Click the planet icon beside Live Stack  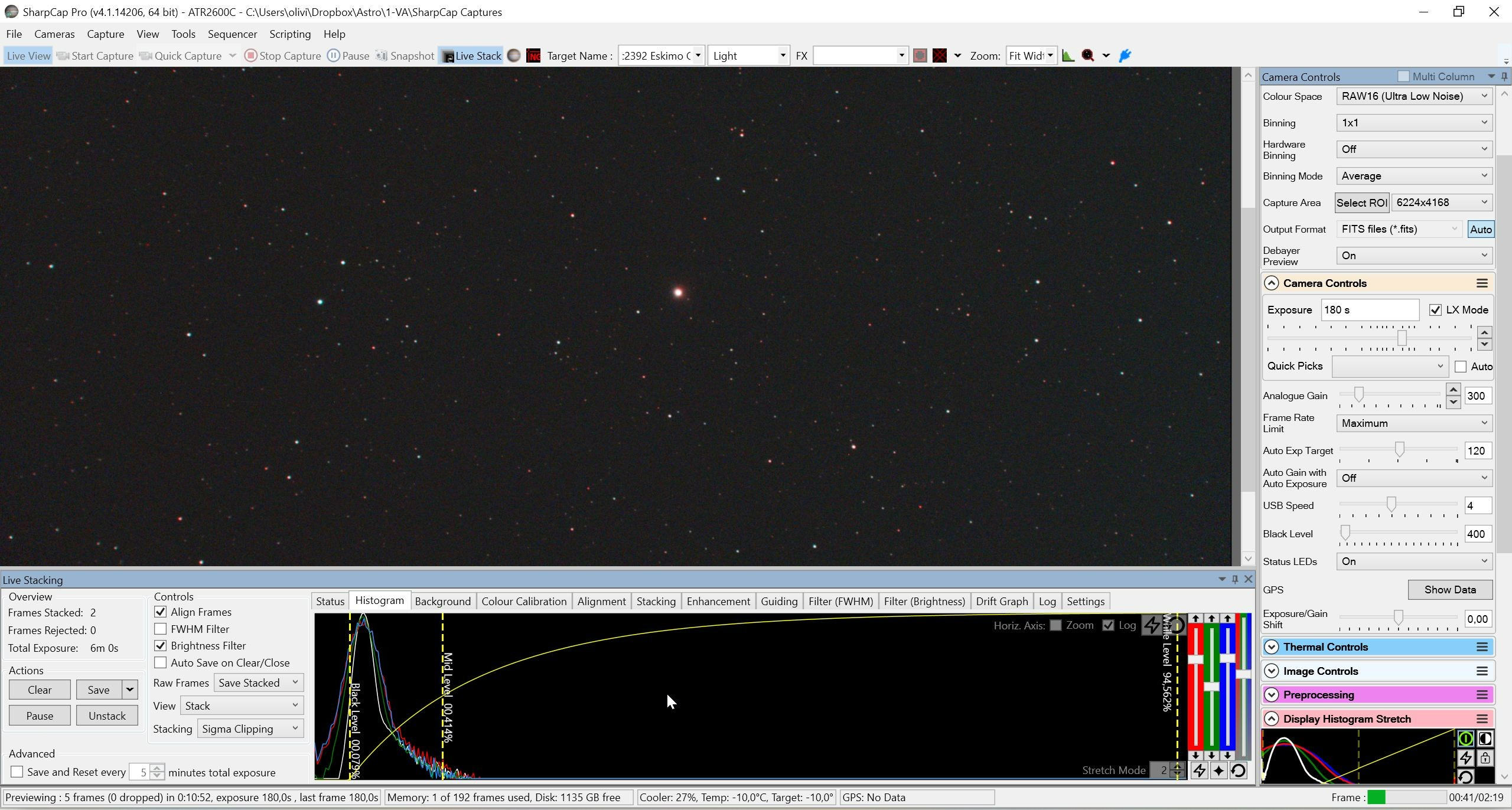[514, 55]
